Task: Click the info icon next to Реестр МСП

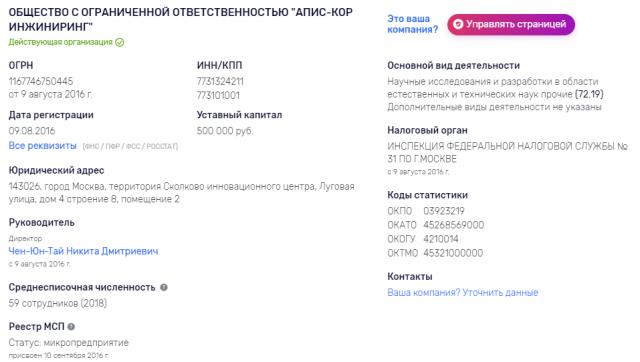Action: click(71, 326)
